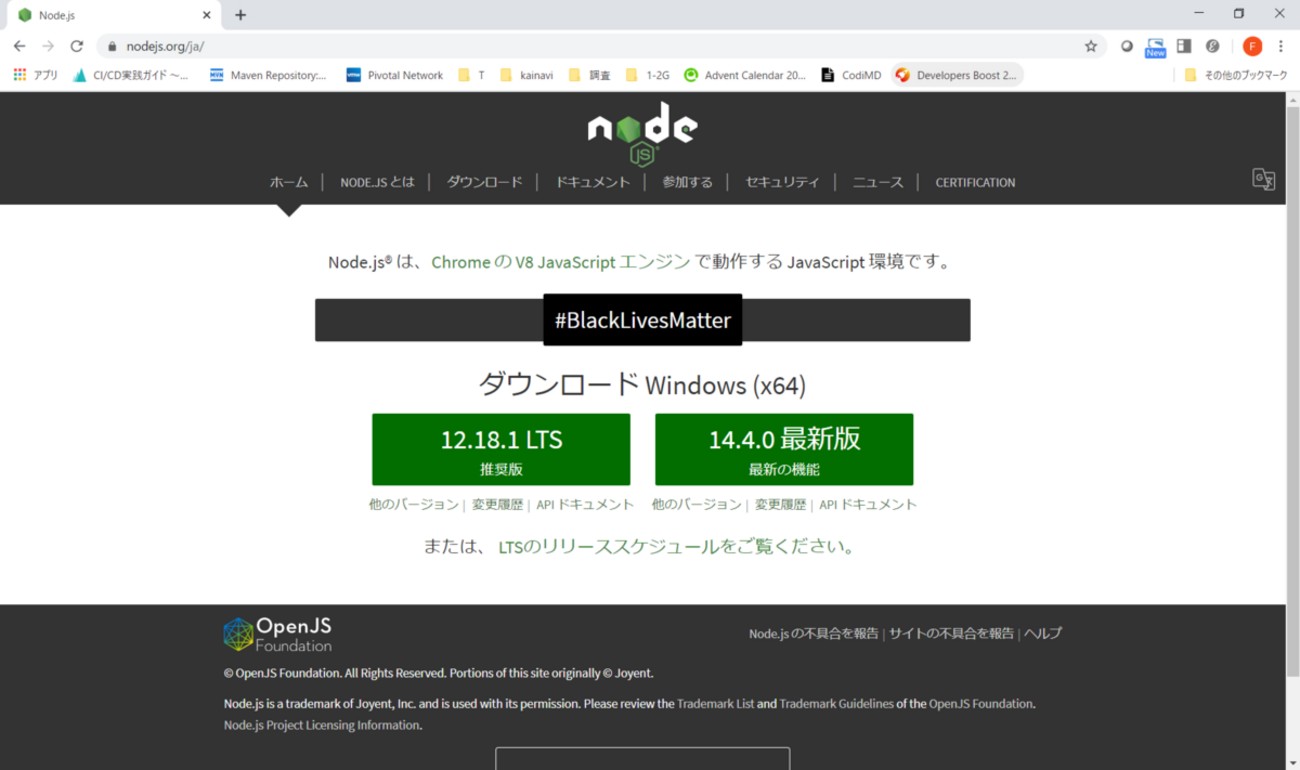Open the セキュリティ navigation item
The width and height of the screenshot is (1300, 770).
pyautogui.click(x=782, y=182)
